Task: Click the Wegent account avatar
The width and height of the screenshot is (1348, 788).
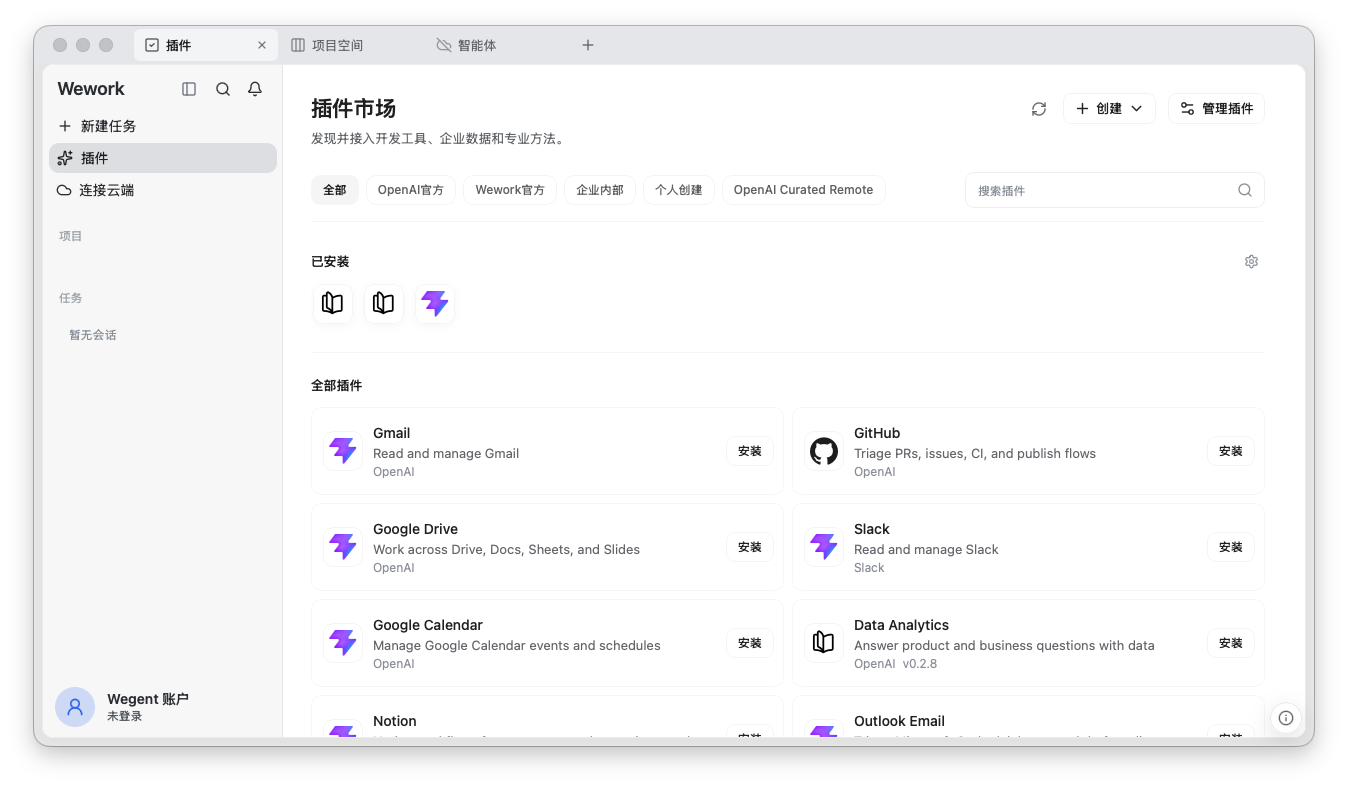Action: click(x=75, y=707)
